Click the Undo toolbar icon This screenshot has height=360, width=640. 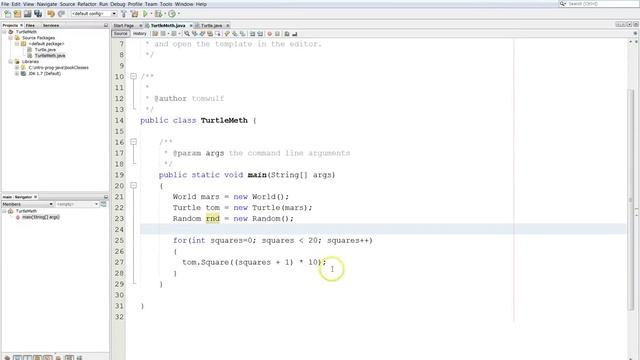51,14
